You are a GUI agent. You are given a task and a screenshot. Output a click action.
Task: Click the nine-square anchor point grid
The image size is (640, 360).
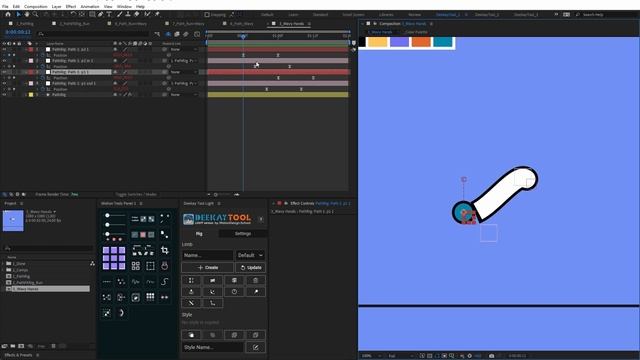[x=114, y=258]
